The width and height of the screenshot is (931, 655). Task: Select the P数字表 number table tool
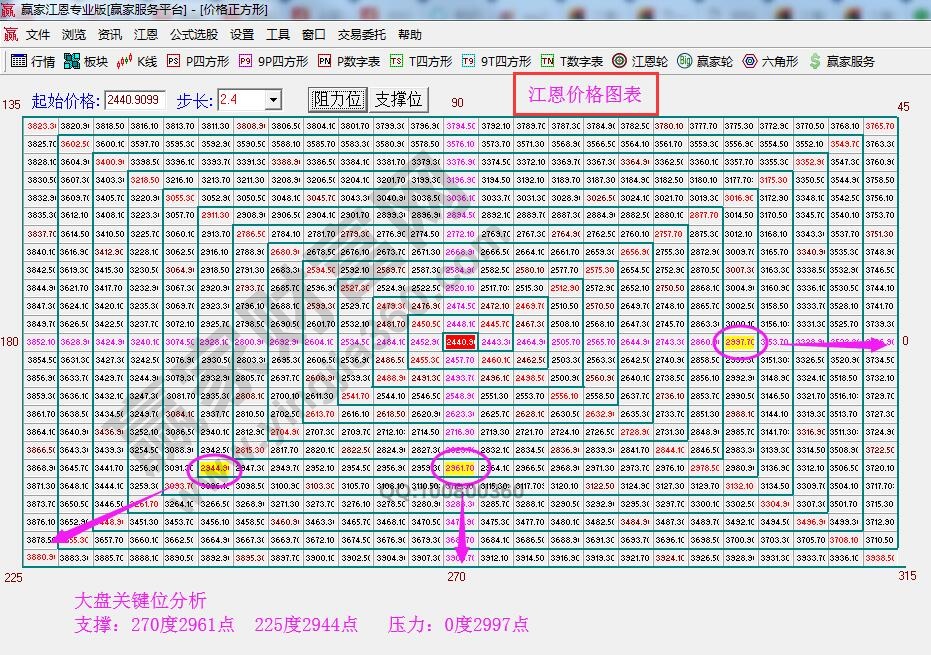click(348, 60)
